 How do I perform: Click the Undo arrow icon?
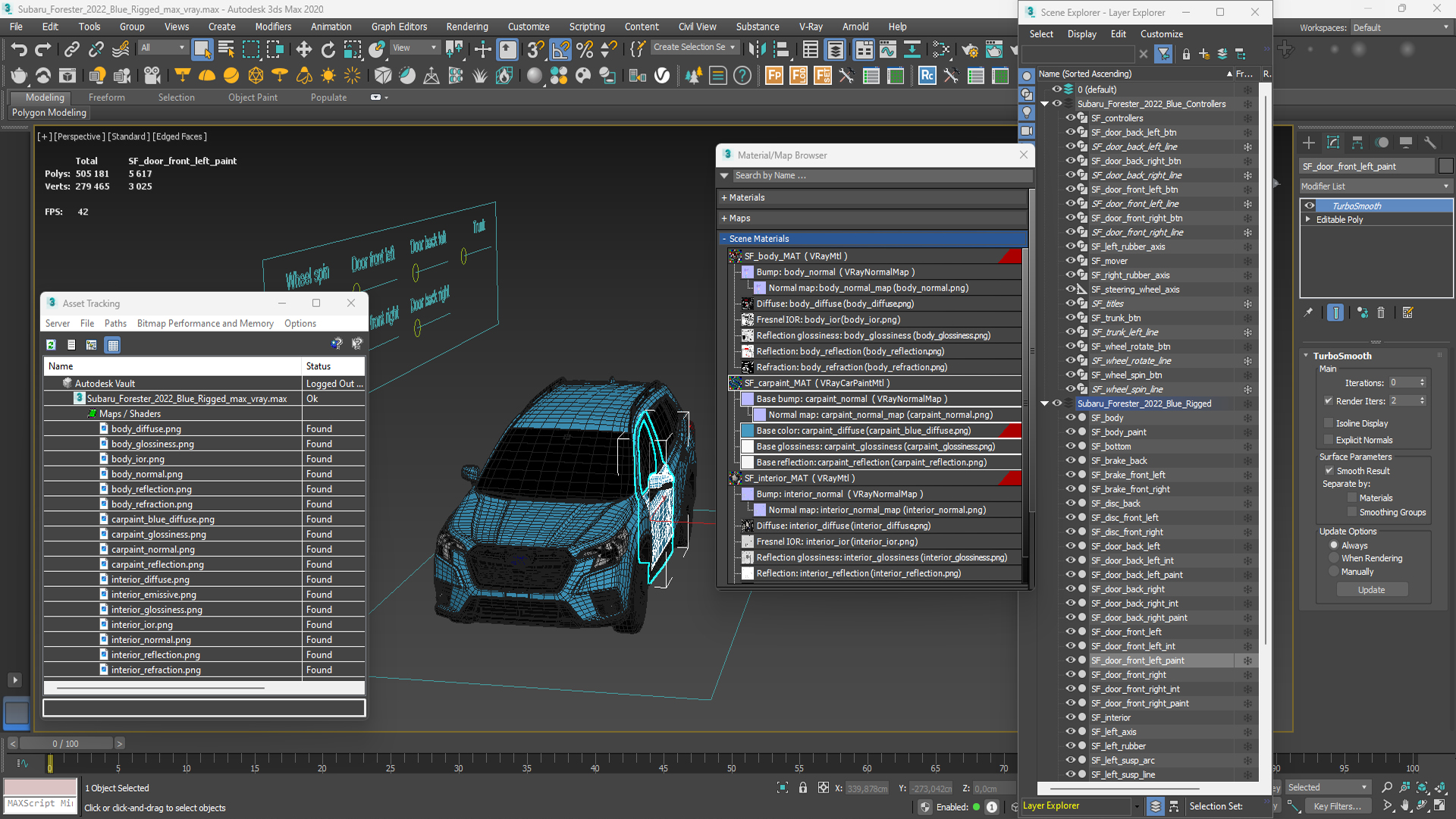click(x=19, y=50)
